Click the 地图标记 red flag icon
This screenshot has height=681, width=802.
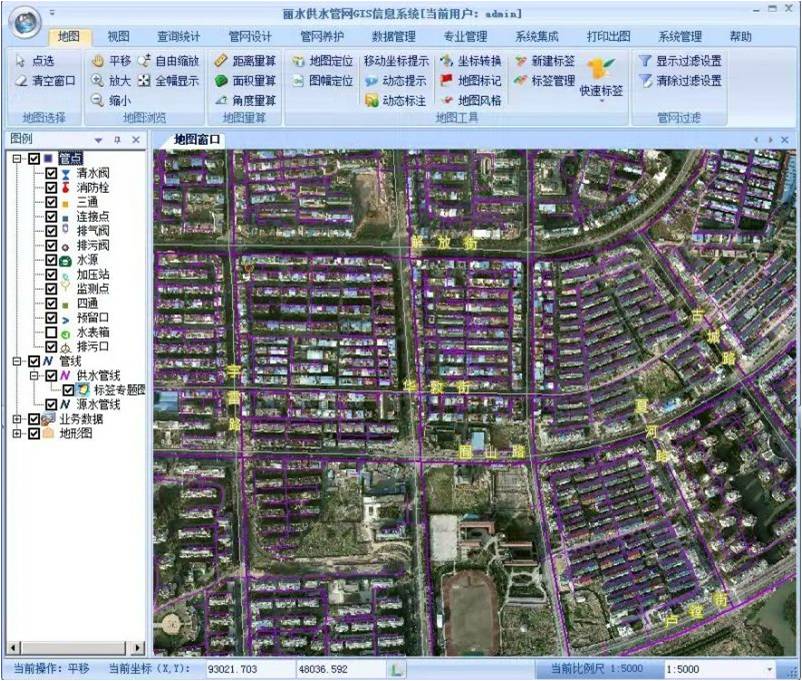pyautogui.click(x=447, y=81)
